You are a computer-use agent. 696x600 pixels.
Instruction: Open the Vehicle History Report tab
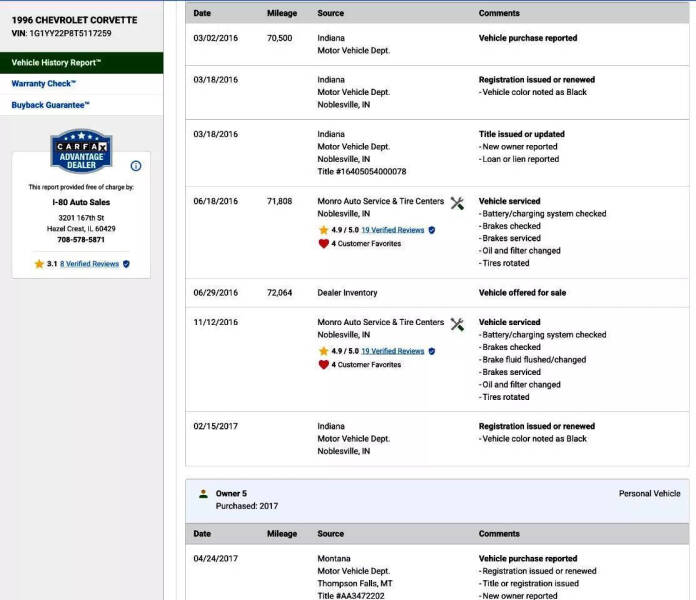coord(56,63)
